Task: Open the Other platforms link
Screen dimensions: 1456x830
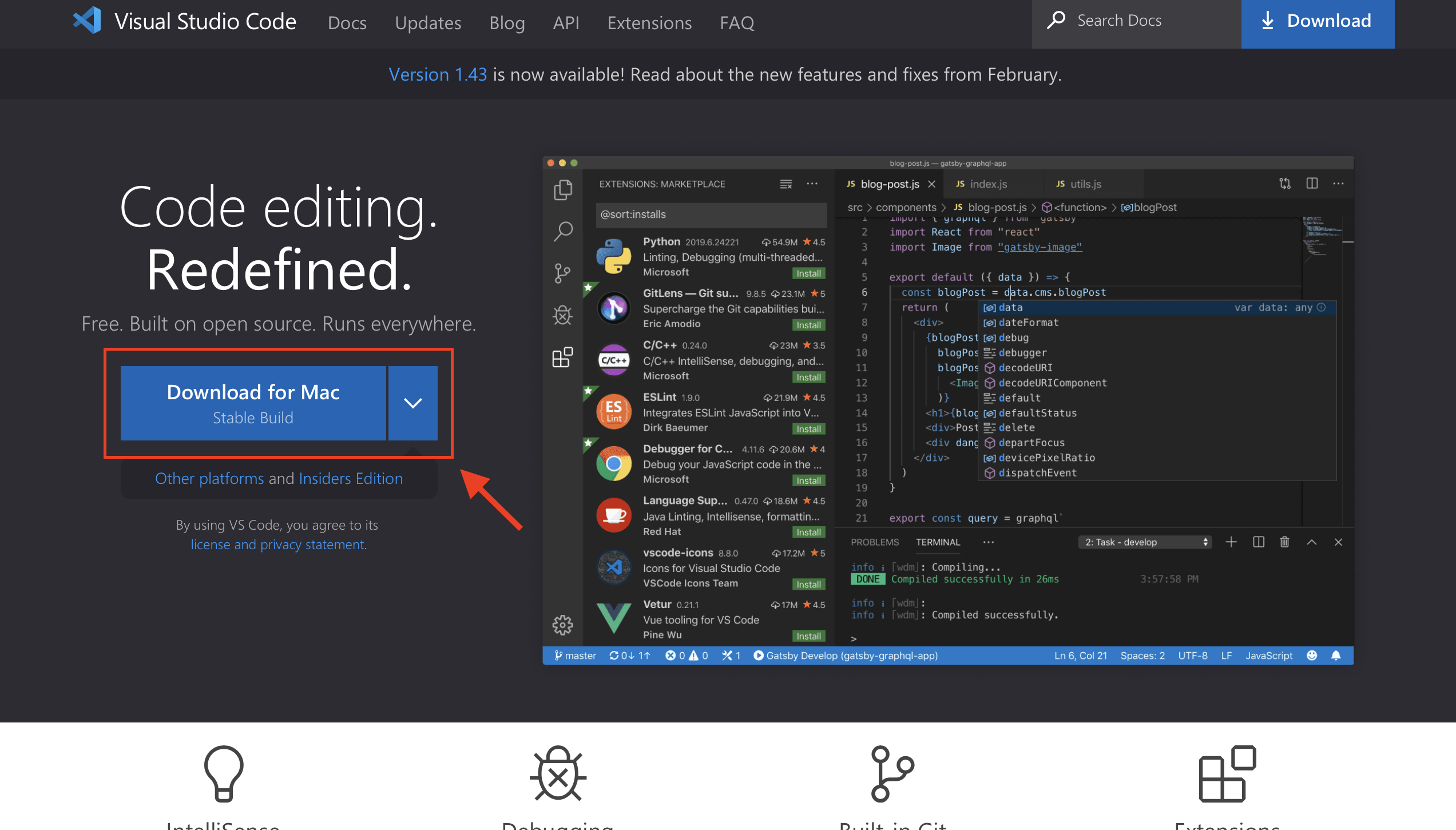Action: tap(209, 478)
